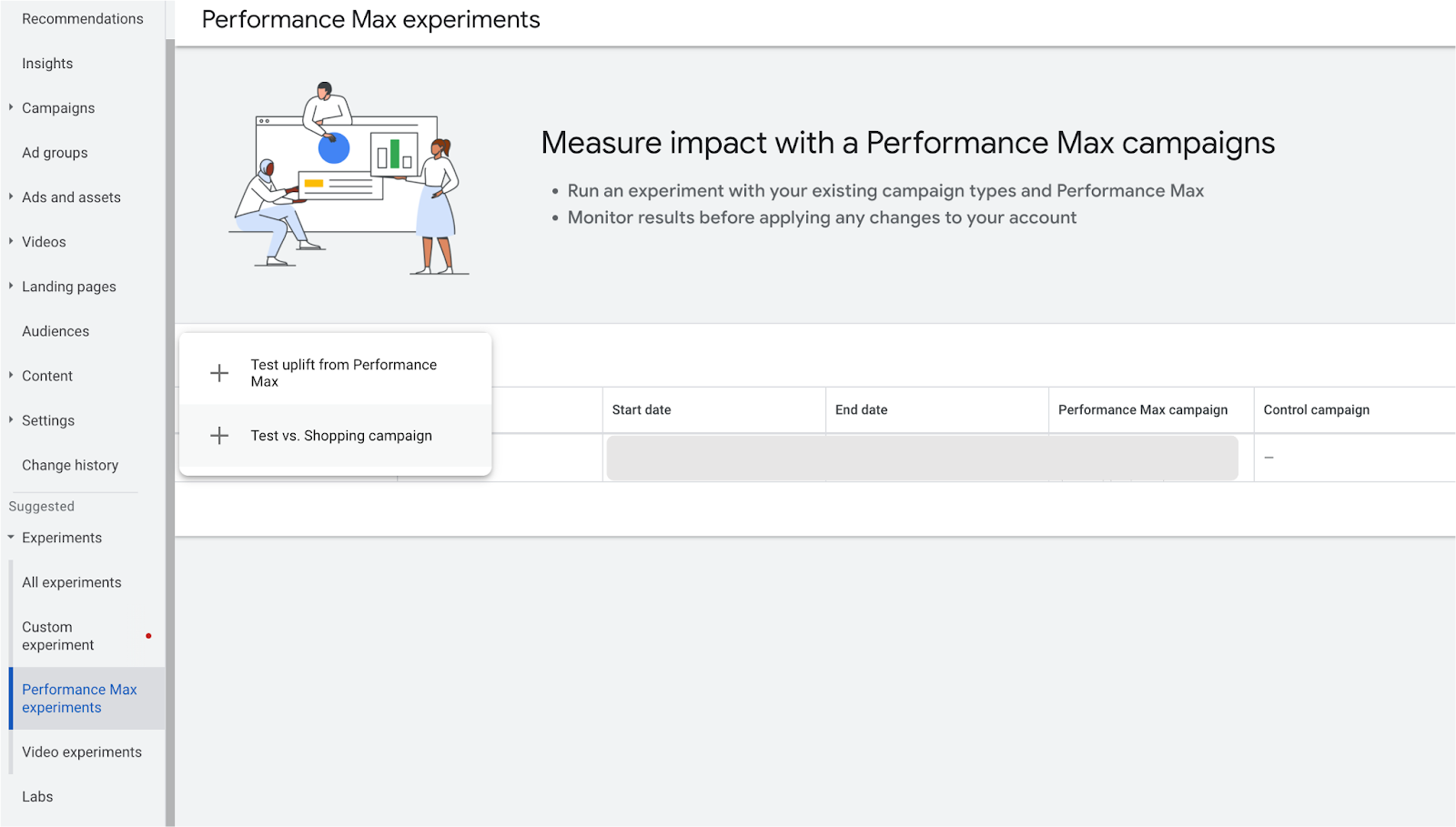The width and height of the screenshot is (1456, 827).
Task: Expand the Content section arrow
Action: (x=11, y=375)
